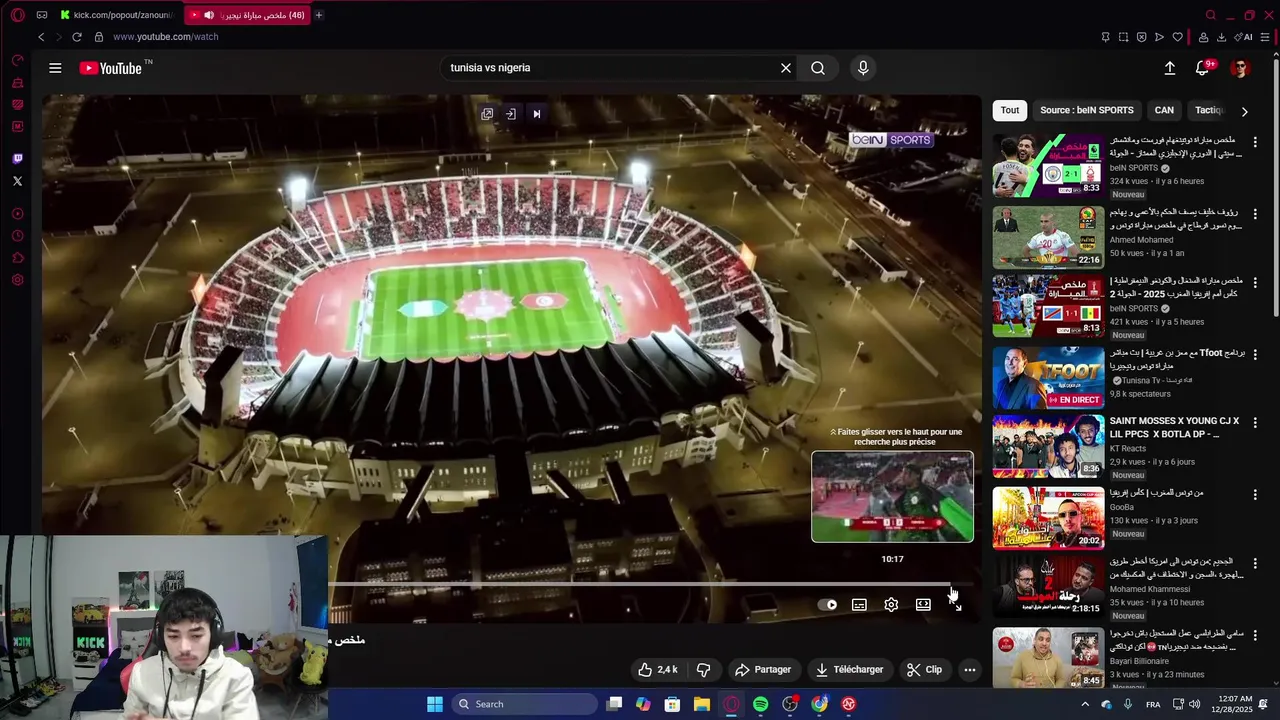Open the player settings gear
This screenshot has height=720, width=1280.
point(891,604)
